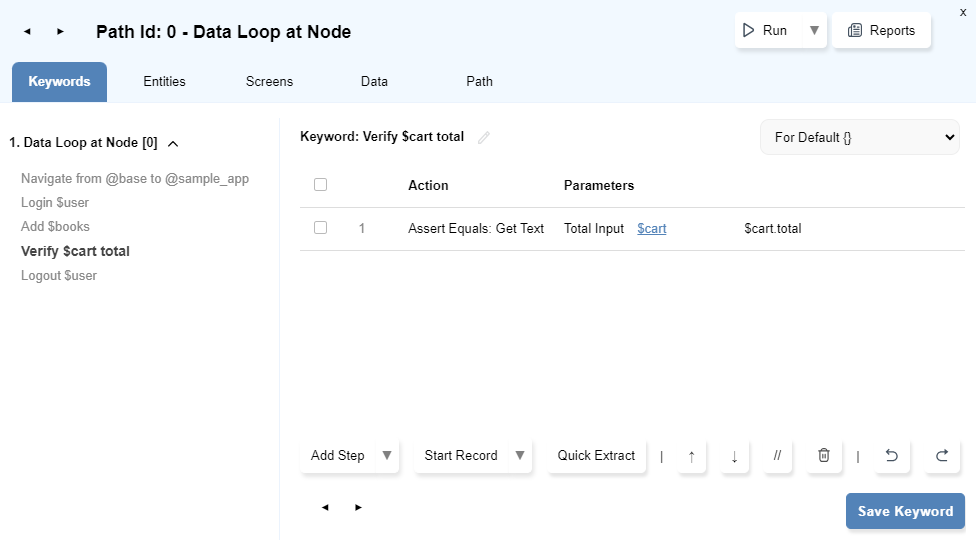976x550 pixels.
Task: Follow the $cart parameter link
Action: coord(651,229)
